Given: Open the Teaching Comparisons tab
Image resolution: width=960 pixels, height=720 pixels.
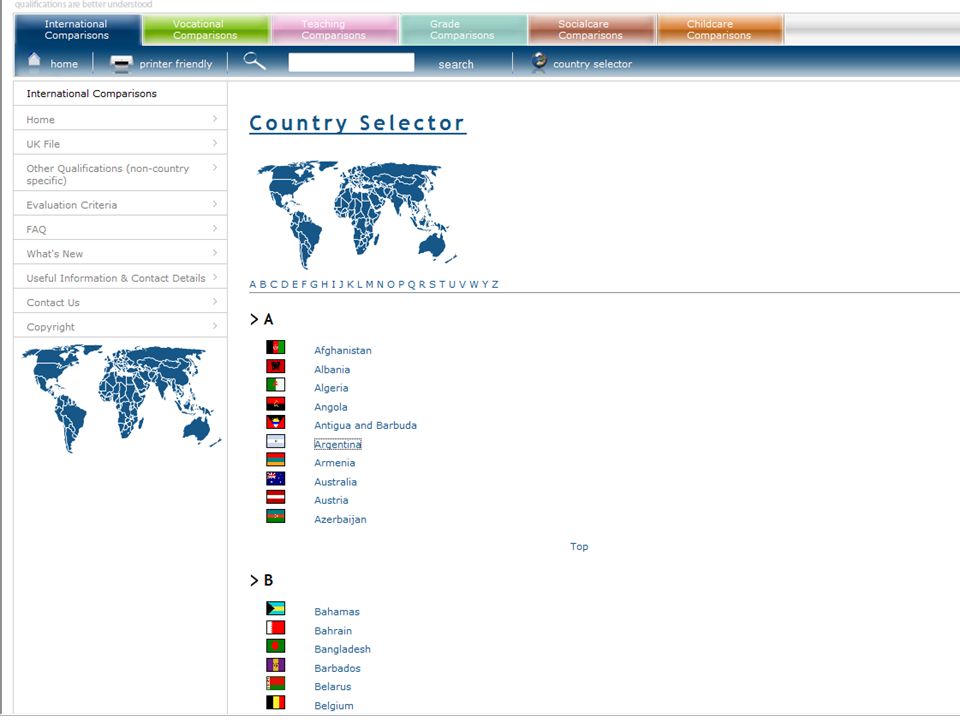Looking at the screenshot, I should click(x=334, y=29).
